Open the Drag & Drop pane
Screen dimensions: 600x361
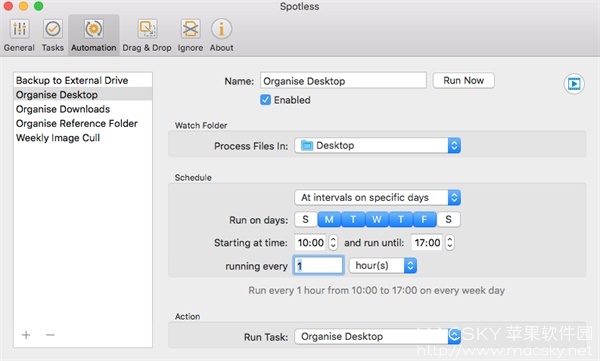pos(147,36)
